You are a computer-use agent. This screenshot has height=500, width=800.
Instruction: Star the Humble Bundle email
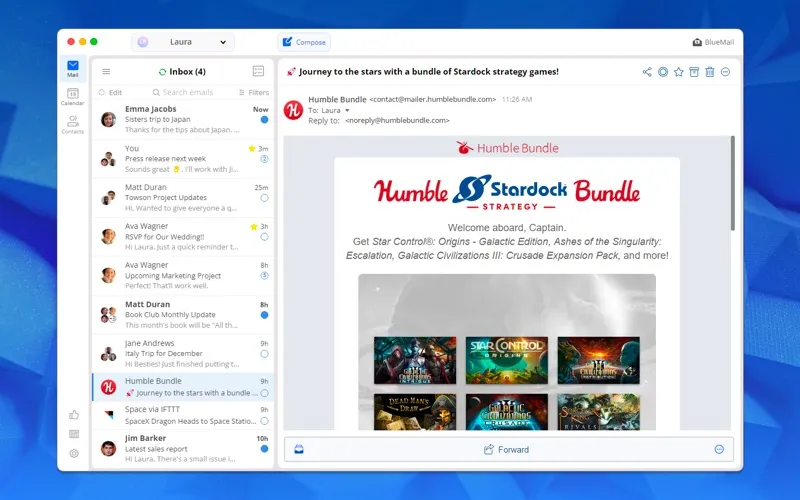tap(679, 72)
